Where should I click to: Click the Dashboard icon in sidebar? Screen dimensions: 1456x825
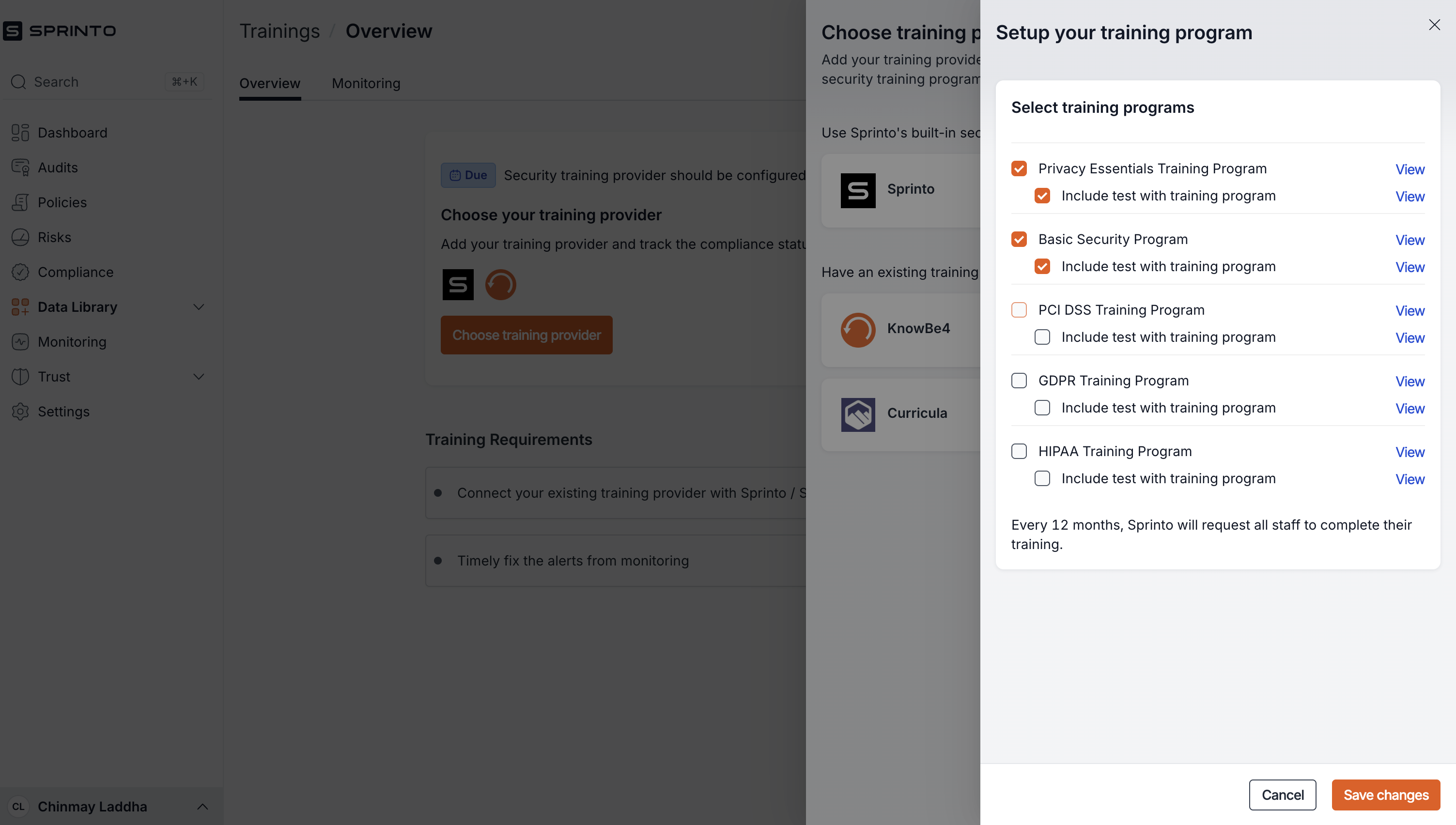point(20,133)
